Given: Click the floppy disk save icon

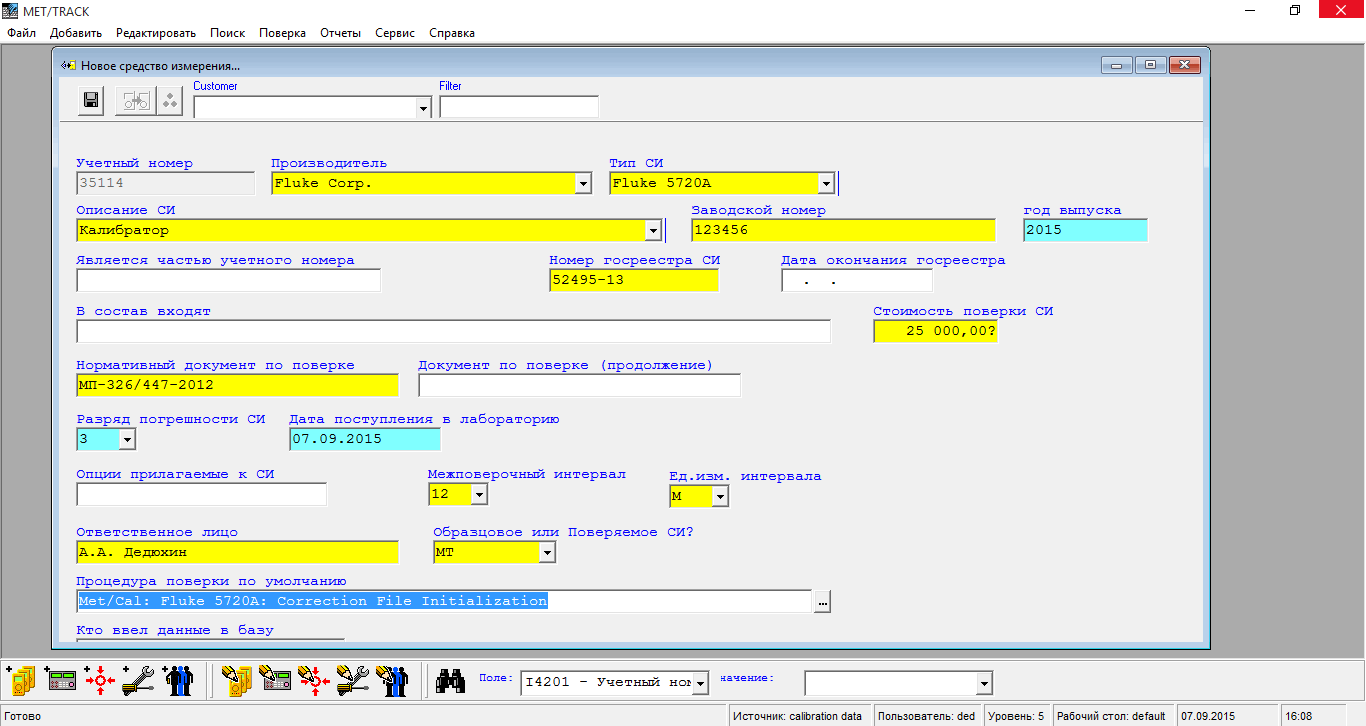Looking at the screenshot, I should [91, 101].
